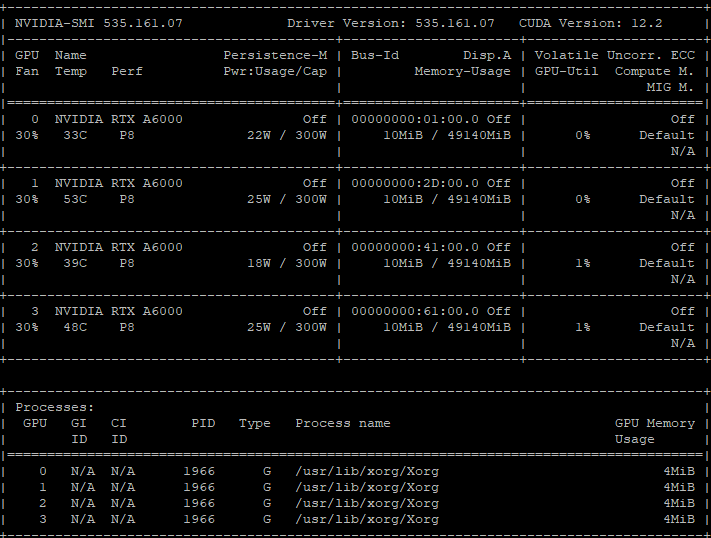Screen dimensions: 711x538
Task: Click the Type column header
Action: tap(254, 423)
